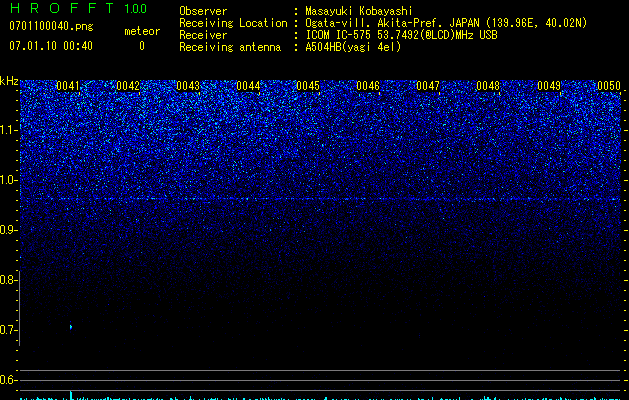This screenshot has height=400, width=629.
Task: Select the name Masayuki Kobayashi
Action: [x=359, y=11]
